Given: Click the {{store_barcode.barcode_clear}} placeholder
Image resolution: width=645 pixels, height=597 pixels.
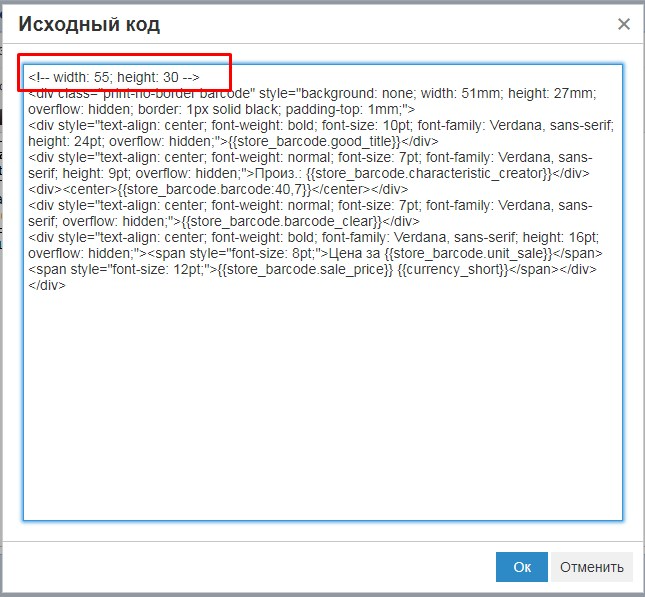Looking at the screenshot, I should (x=281, y=222).
